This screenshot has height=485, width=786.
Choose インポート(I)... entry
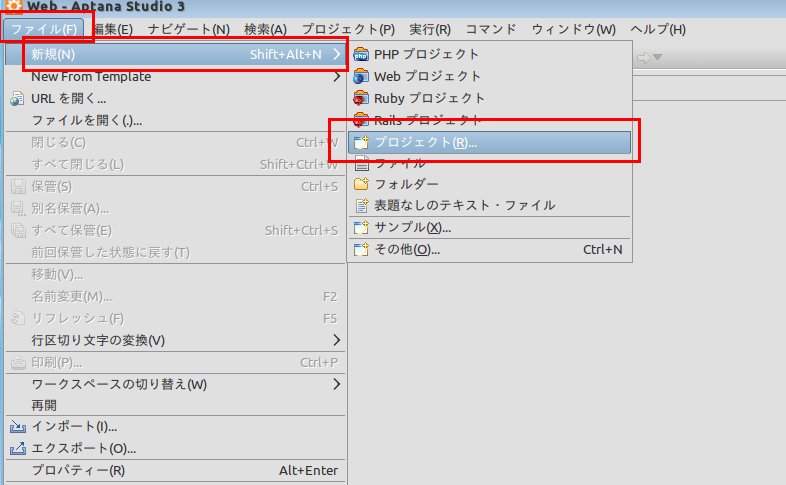175,426
